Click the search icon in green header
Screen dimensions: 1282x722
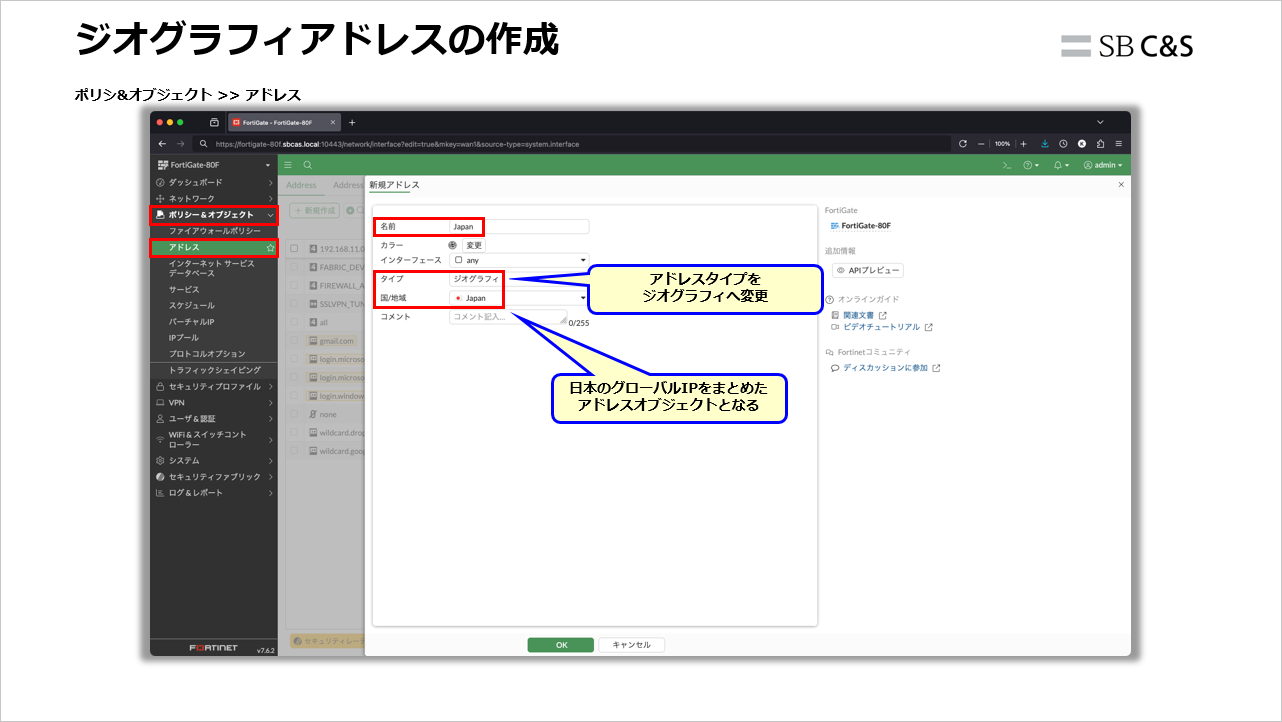click(x=308, y=165)
